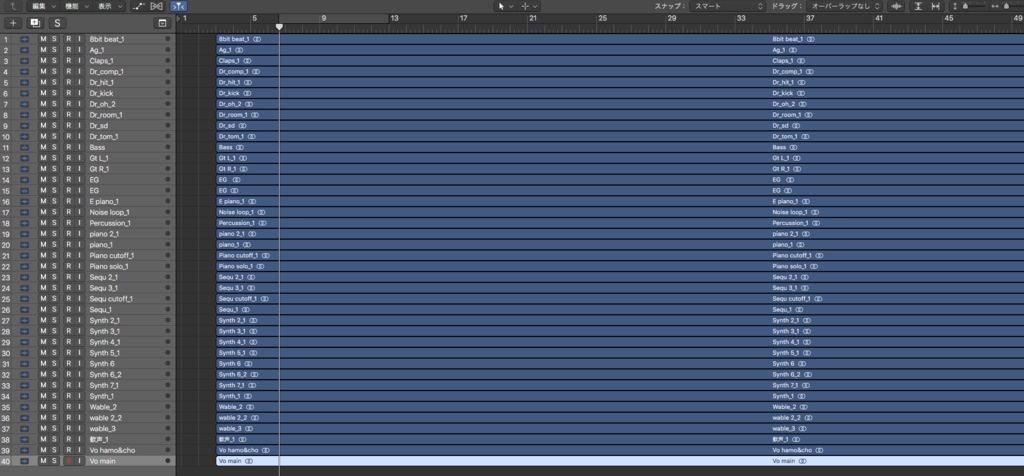Viewport: 1024px width, 476px height.
Task: Solo the Piano solo_1 track
Action: [x=54, y=266]
